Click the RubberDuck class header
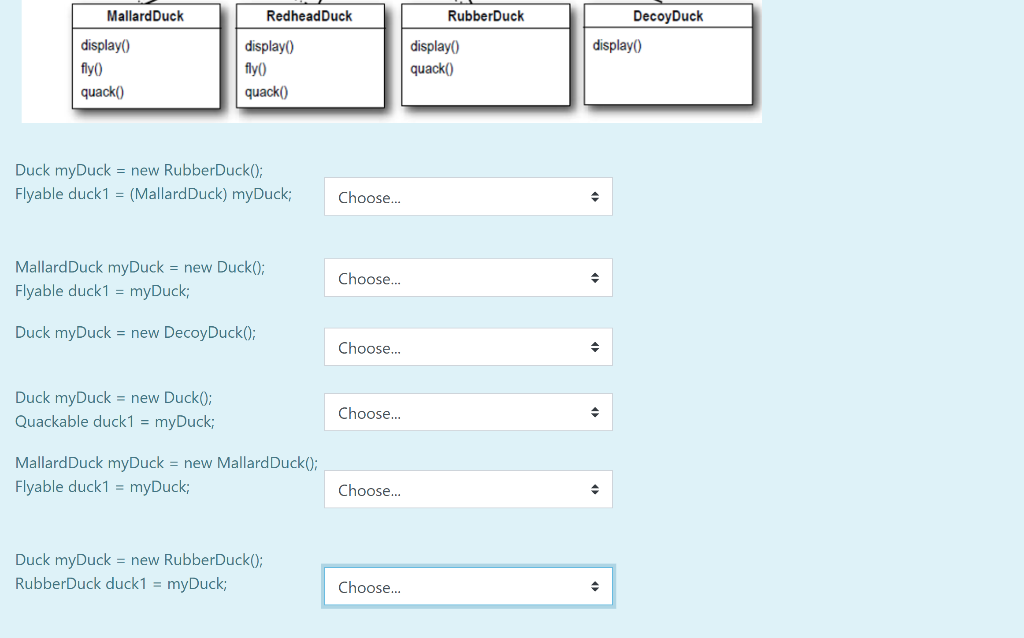Image resolution: width=1024 pixels, height=638 pixels. [485, 16]
